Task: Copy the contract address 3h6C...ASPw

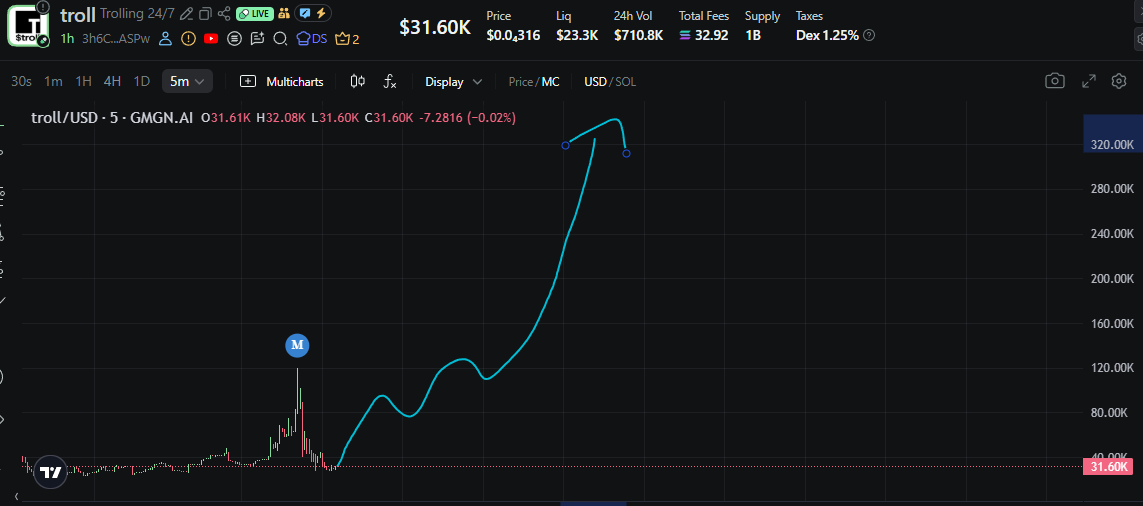Action: tap(116, 39)
